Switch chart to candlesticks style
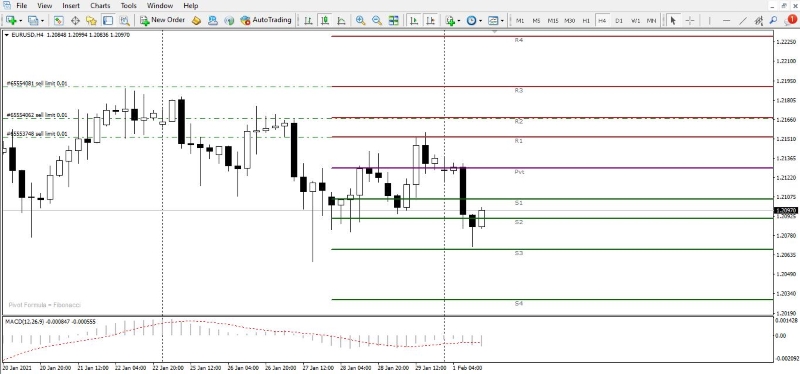 [324, 20]
